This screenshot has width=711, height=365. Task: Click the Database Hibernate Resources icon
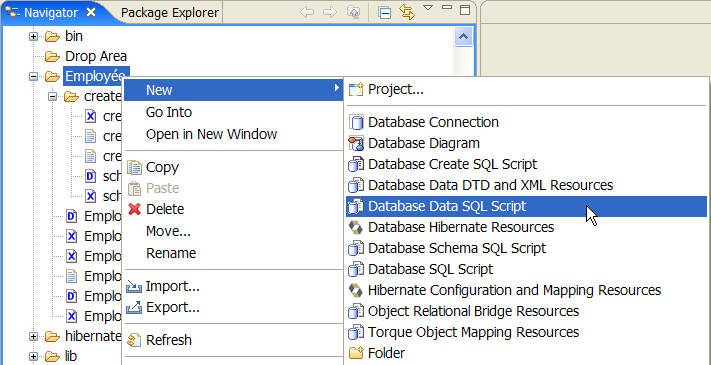356,227
